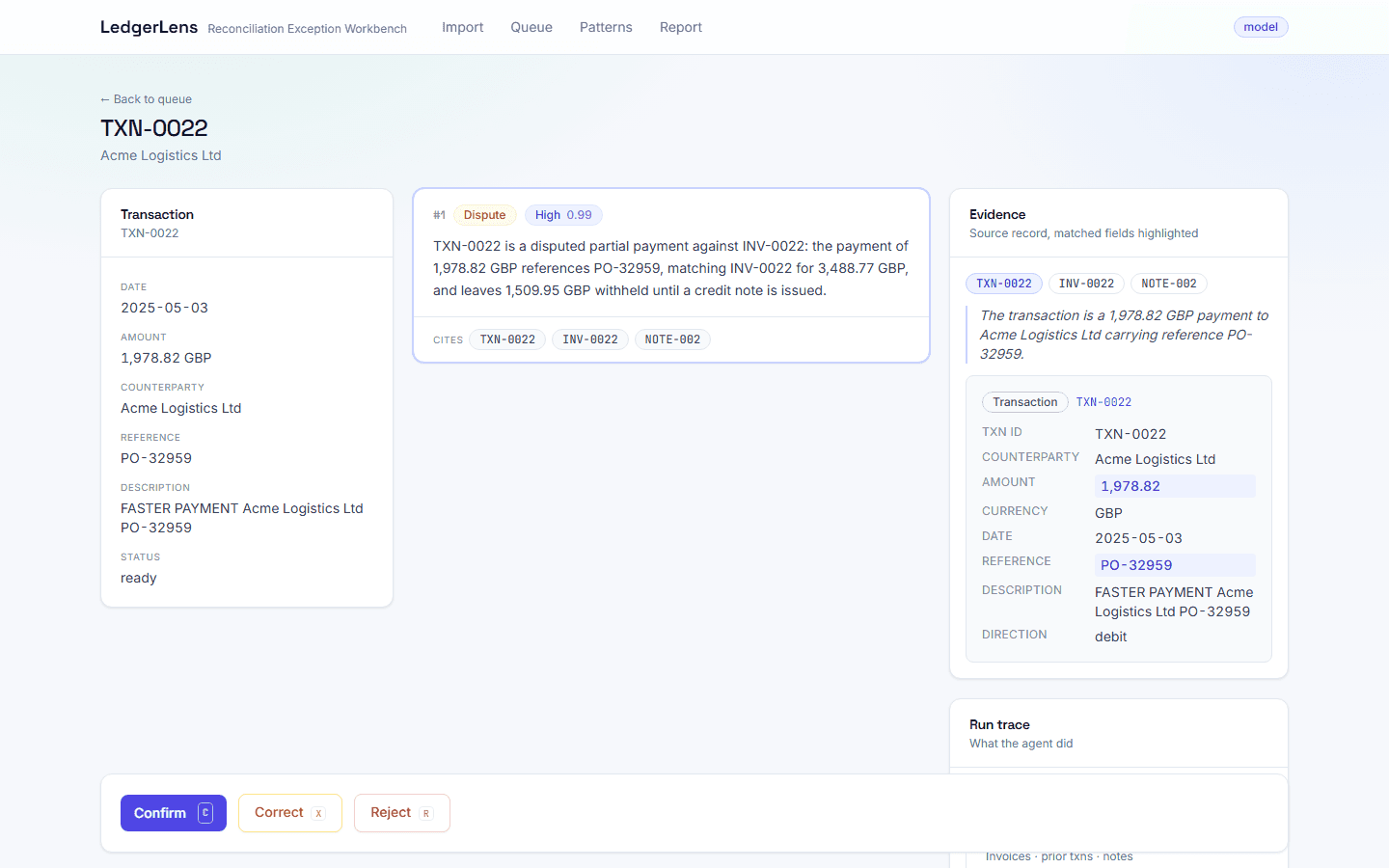
Task: Select the NOTE-002 evidence tab
Action: (x=1169, y=284)
